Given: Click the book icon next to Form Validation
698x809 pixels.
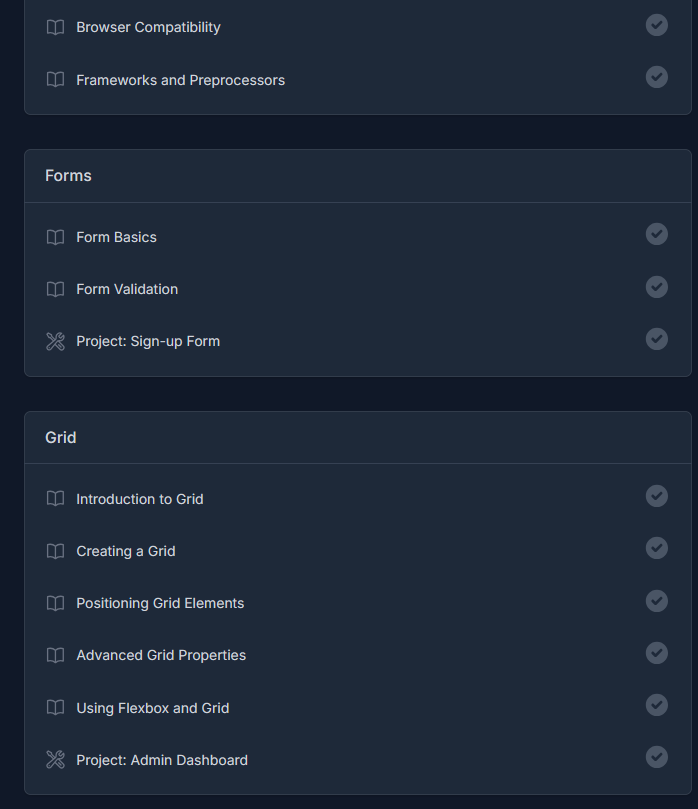Looking at the screenshot, I should coord(55,289).
